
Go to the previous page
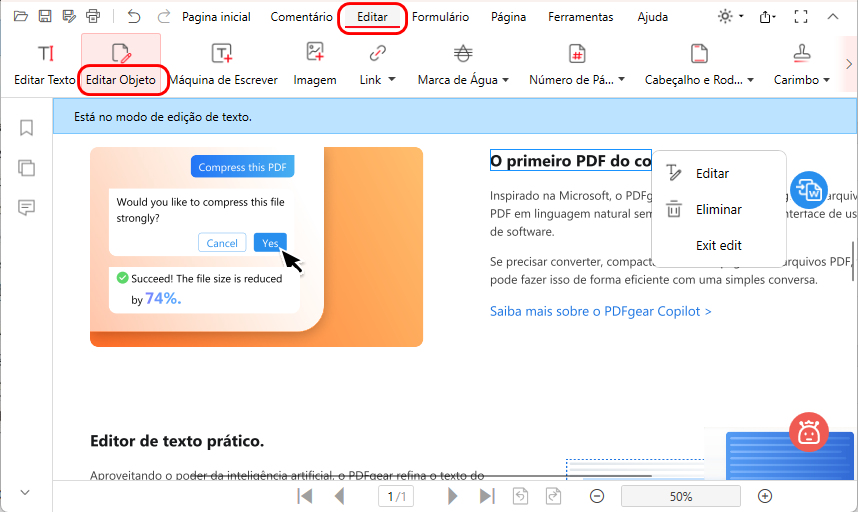[x=340, y=496]
